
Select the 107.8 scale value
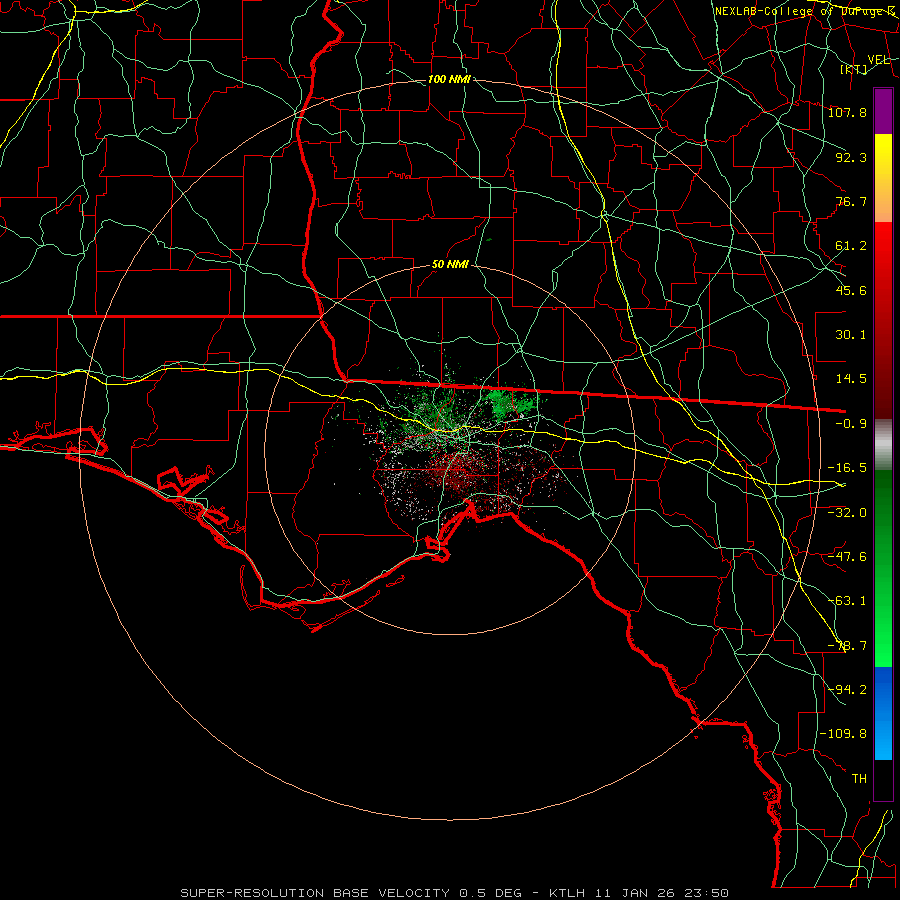click(847, 112)
